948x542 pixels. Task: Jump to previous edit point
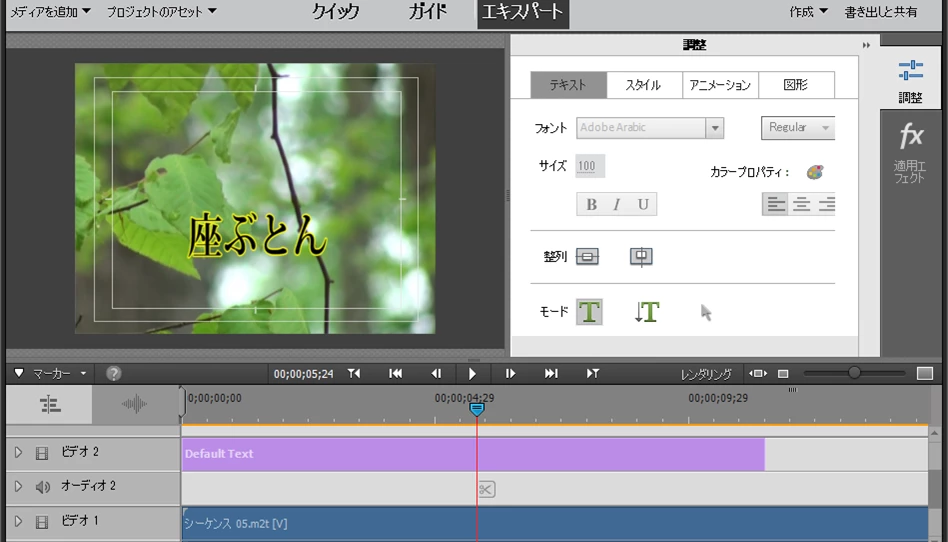click(x=354, y=374)
